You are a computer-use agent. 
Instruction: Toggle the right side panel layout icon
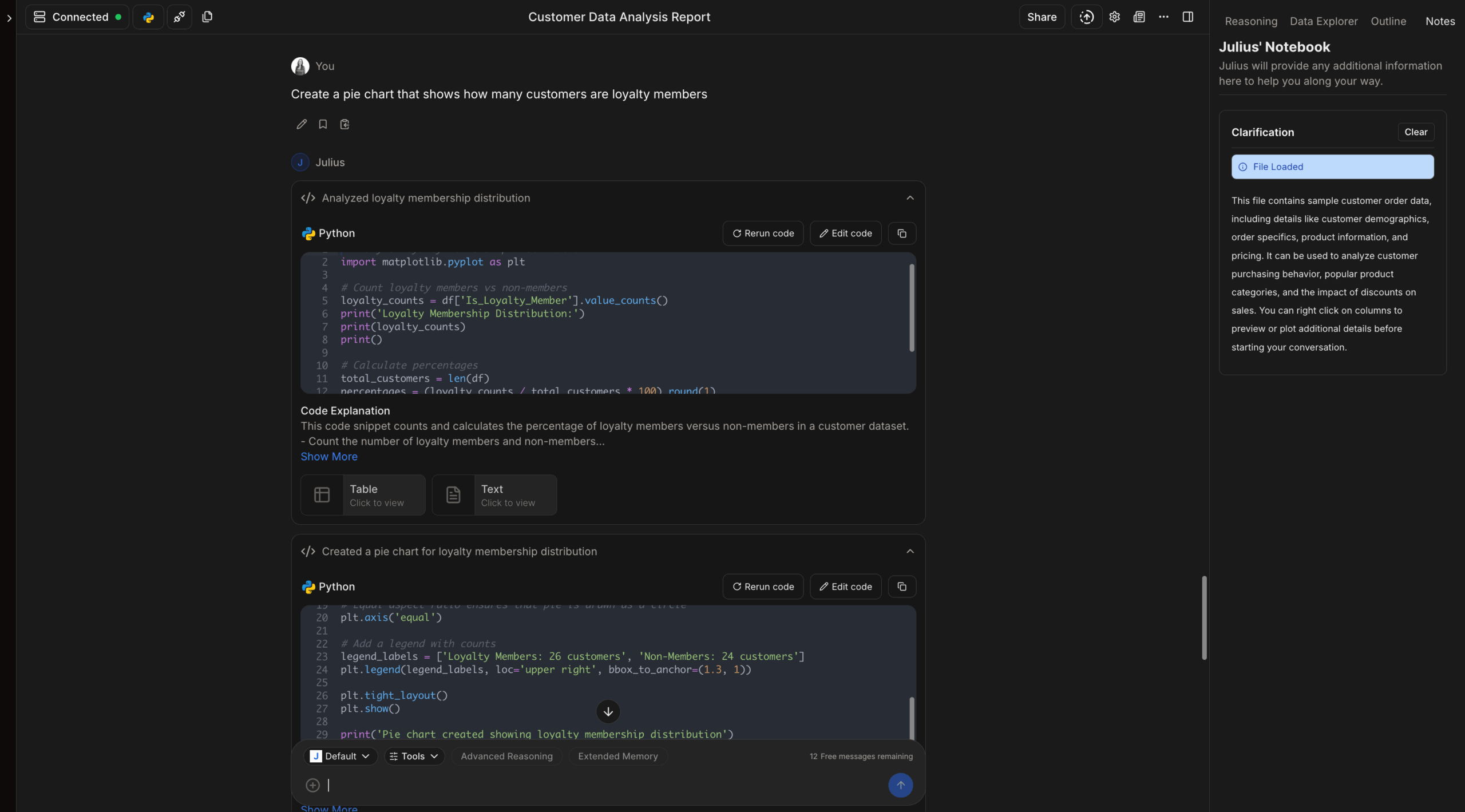1188,17
